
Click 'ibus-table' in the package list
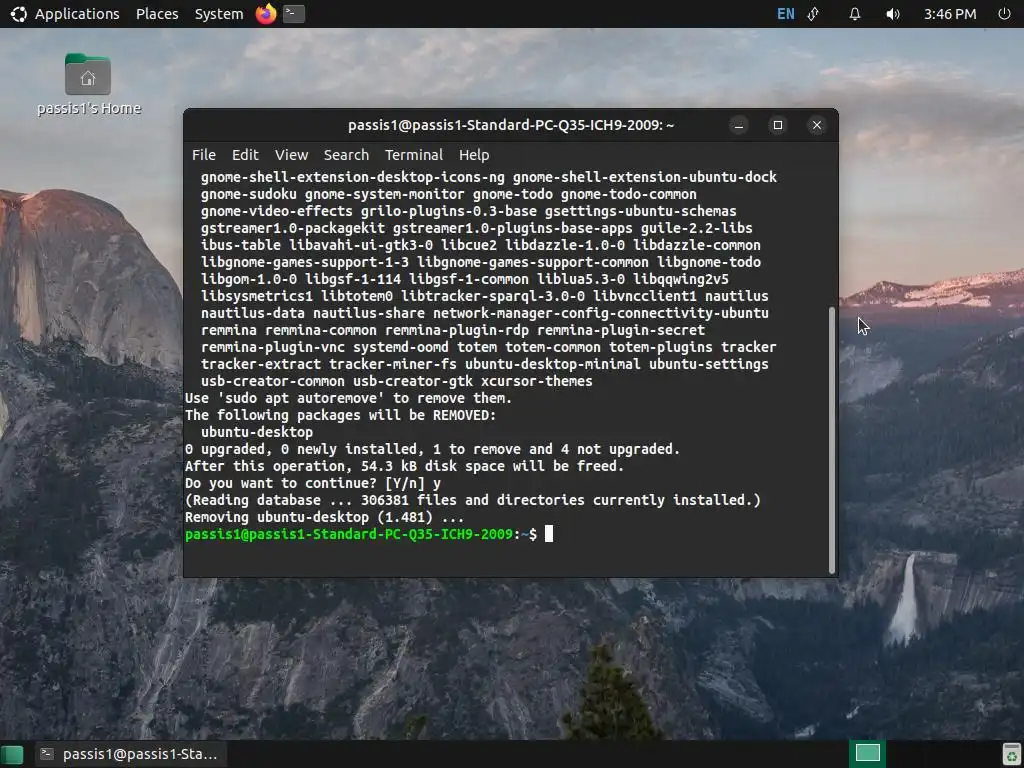[240, 246]
